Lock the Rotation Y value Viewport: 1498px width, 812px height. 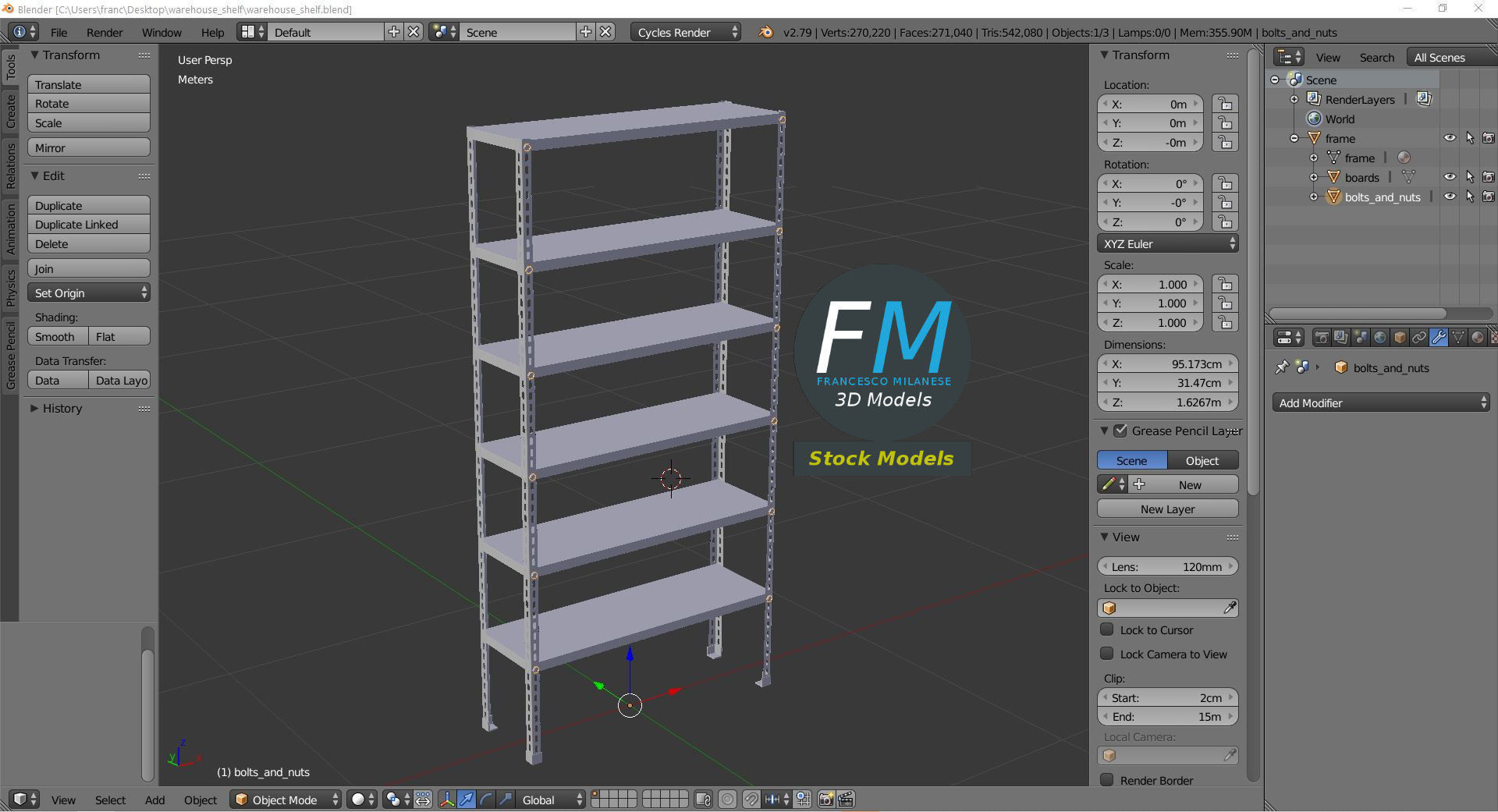(x=1225, y=203)
